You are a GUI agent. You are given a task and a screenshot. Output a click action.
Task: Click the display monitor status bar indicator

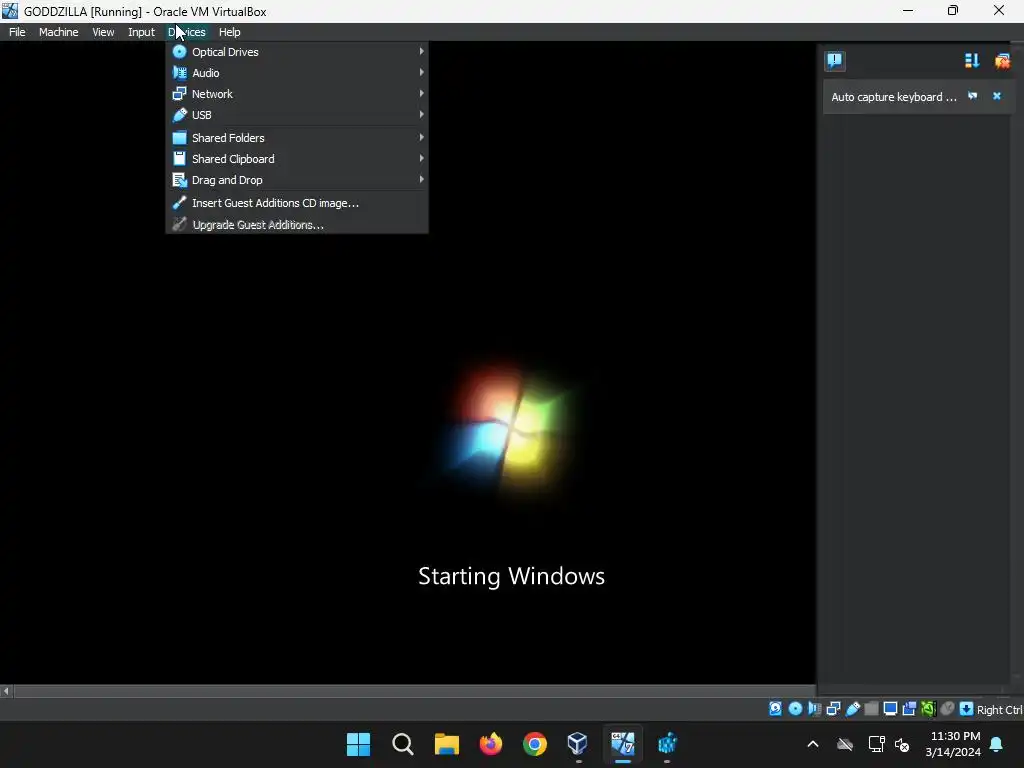click(x=890, y=709)
